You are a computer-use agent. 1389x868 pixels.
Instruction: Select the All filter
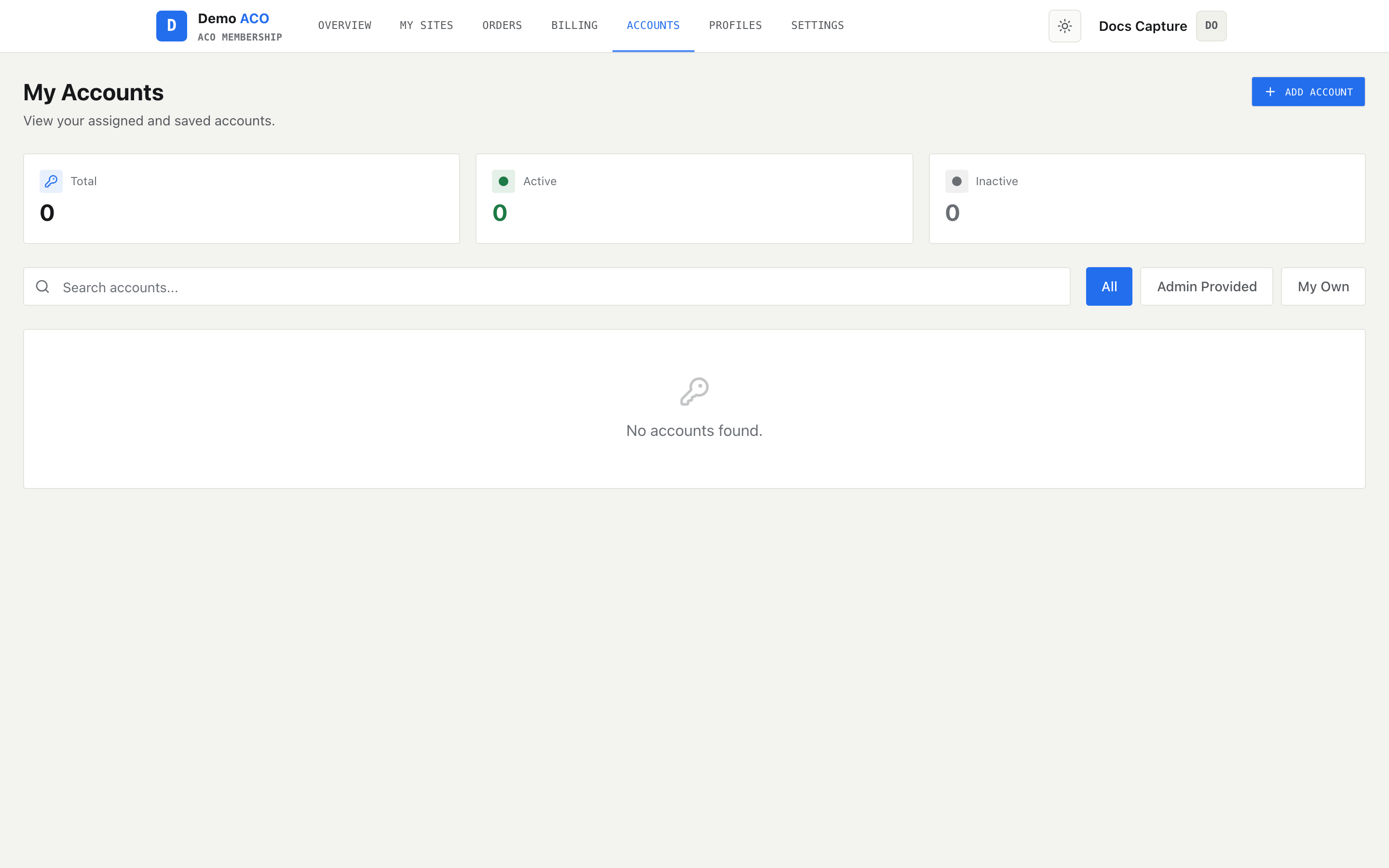click(1109, 286)
